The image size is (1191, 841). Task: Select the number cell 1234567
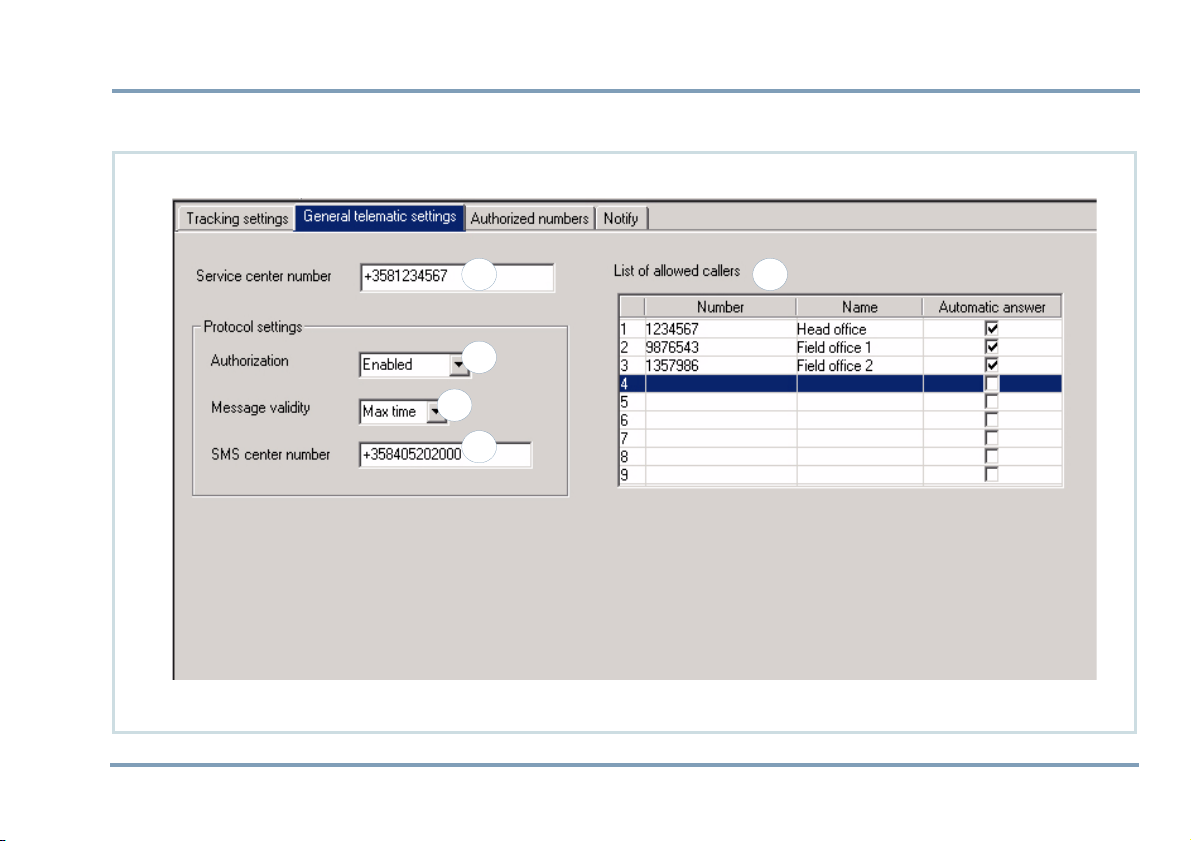click(x=720, y=329)
